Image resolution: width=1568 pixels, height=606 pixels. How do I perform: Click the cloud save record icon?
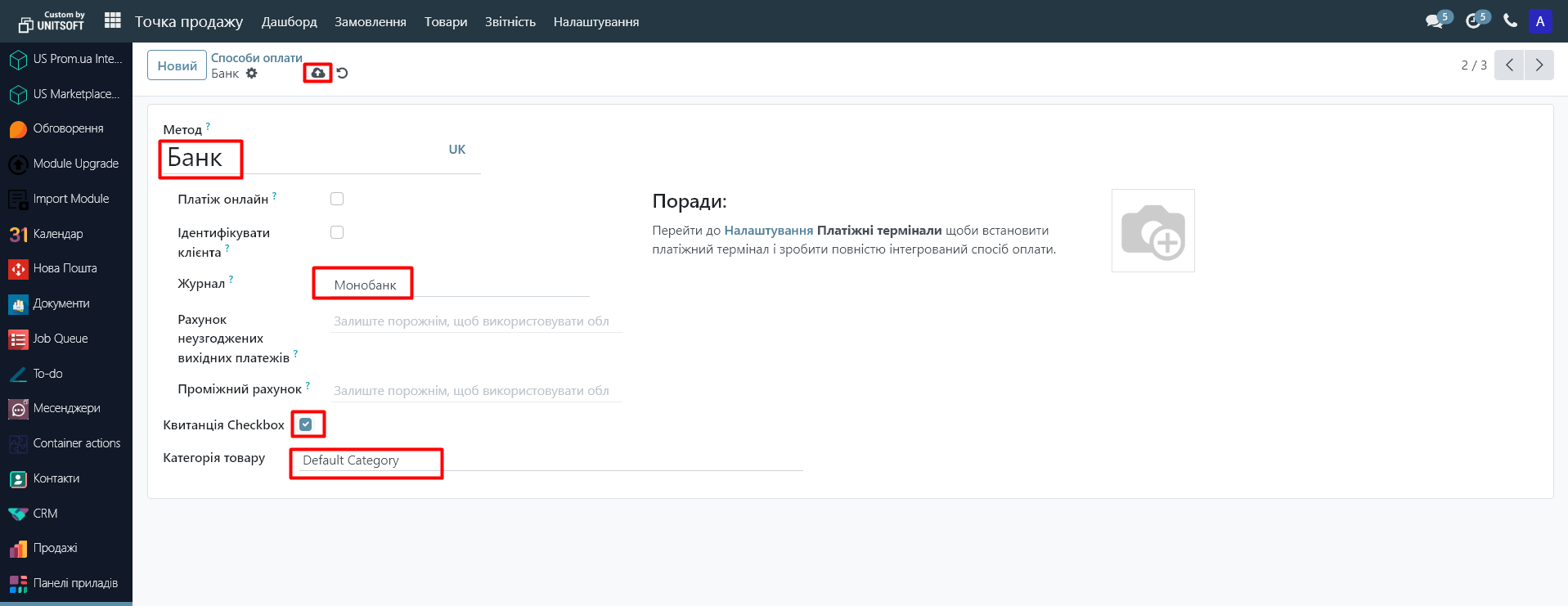click(x=317, y=73)
